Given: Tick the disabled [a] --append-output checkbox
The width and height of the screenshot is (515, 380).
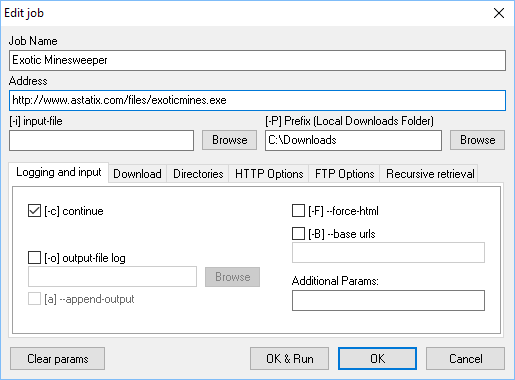Looking at the screenshot, I should (34, 299).
